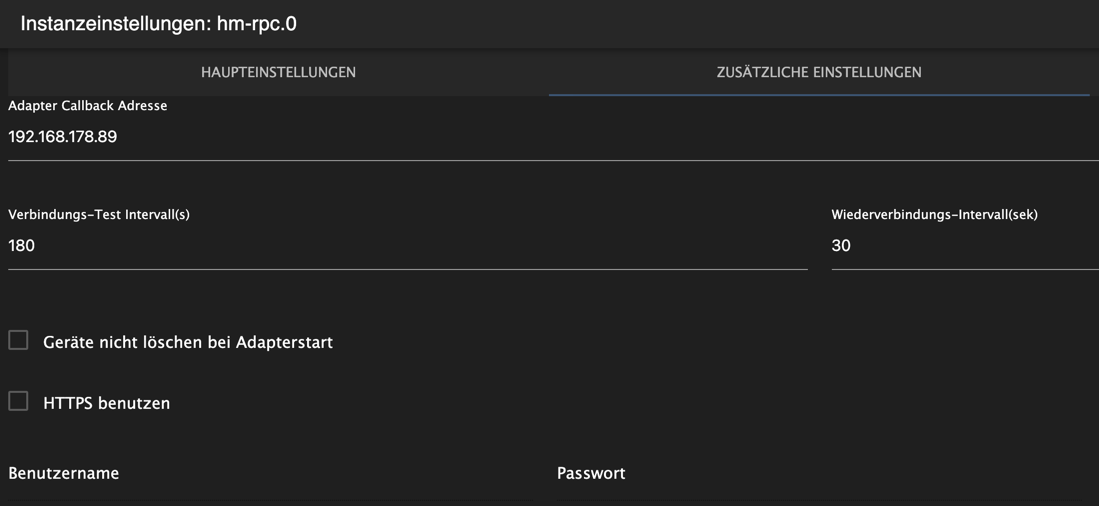Enable 'Geräte nicht löschen bei Adapterstart' checkbox
This screenshot has width=1099, height=506.
point(18,341)
